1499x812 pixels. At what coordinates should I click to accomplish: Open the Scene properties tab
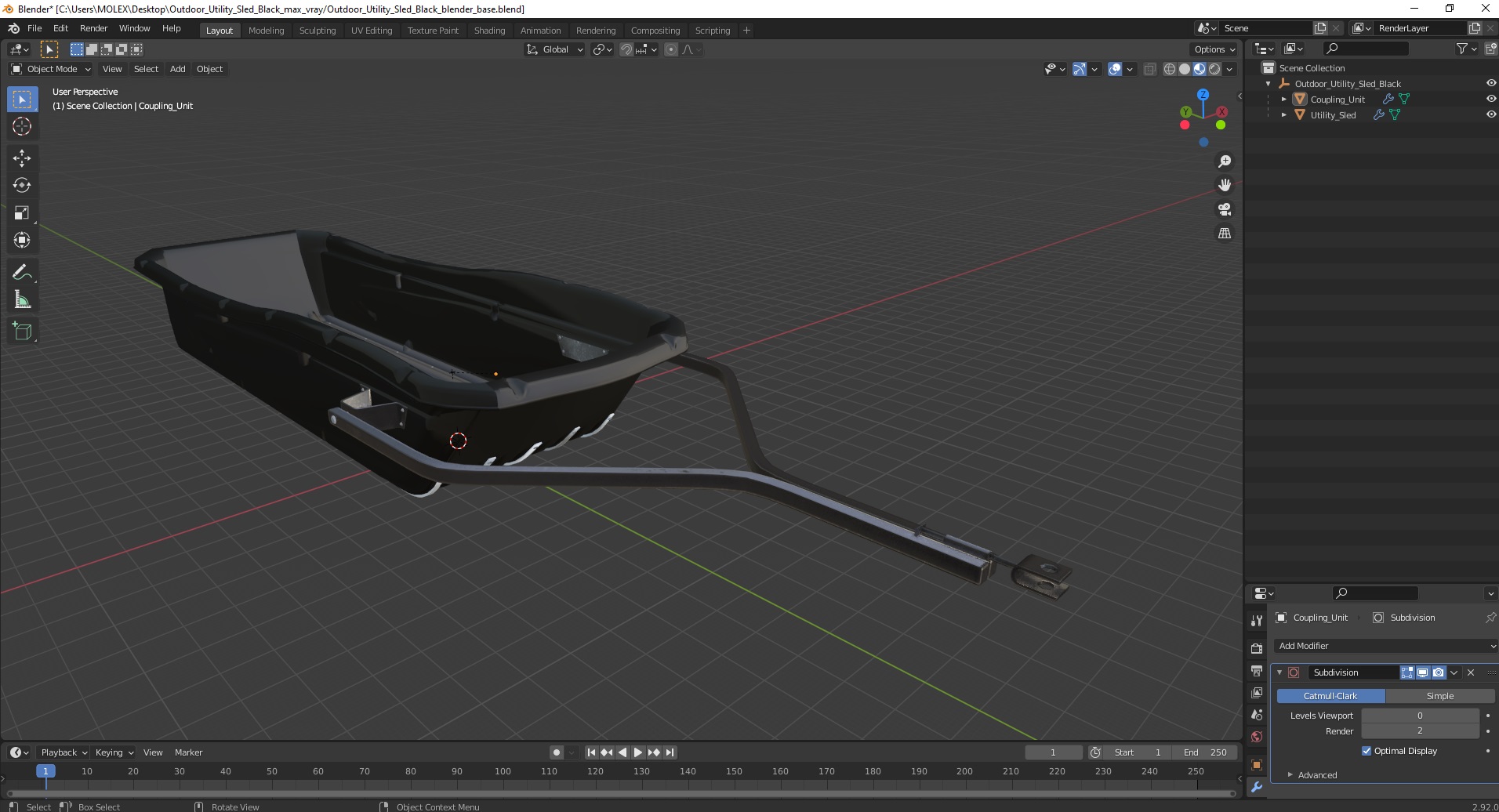(x=1257, y=715)
